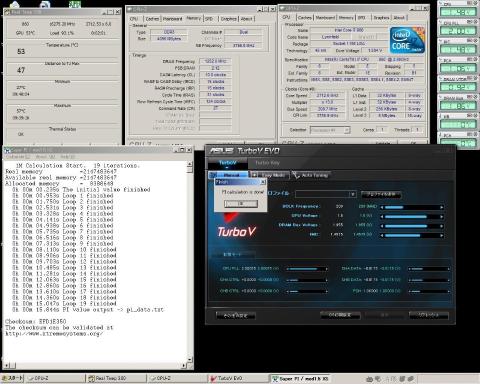The image size is (480, 384).
Task: Open Caches tab in processor CPU-Z window
Action: coord(305,18)
